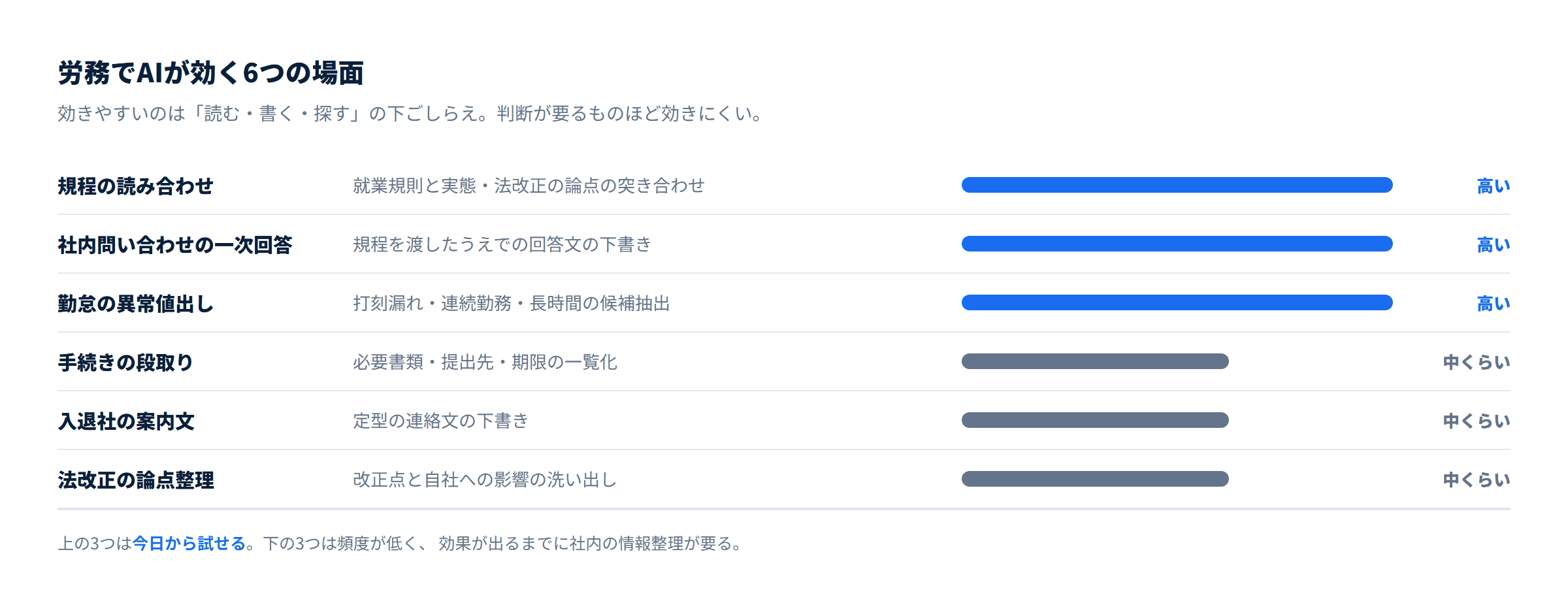Viewport: 1568px width, 601px height.
Task: Click the 高い label for 社内問い合わせの一次回答
Action: 1494,244
